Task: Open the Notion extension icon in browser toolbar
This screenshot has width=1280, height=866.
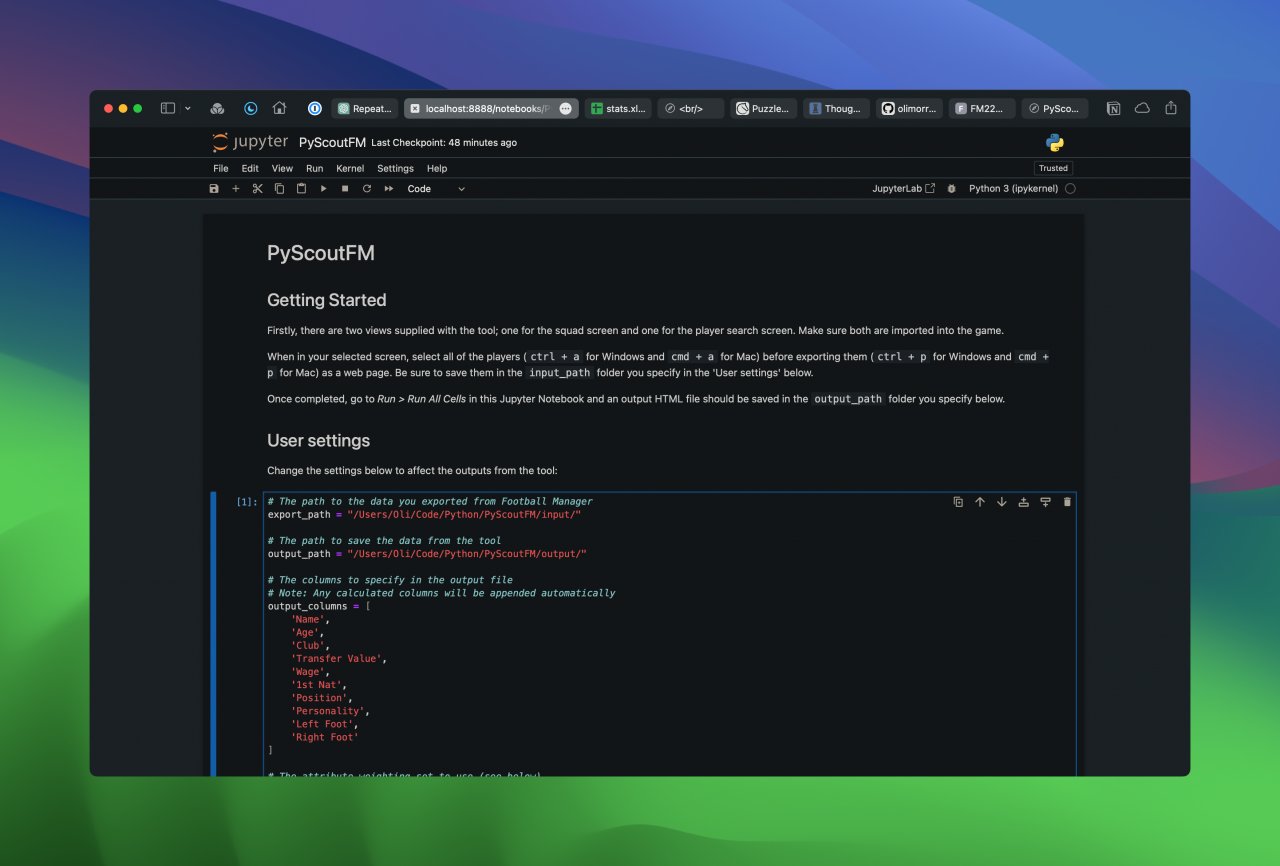Action: (1113, 108)
